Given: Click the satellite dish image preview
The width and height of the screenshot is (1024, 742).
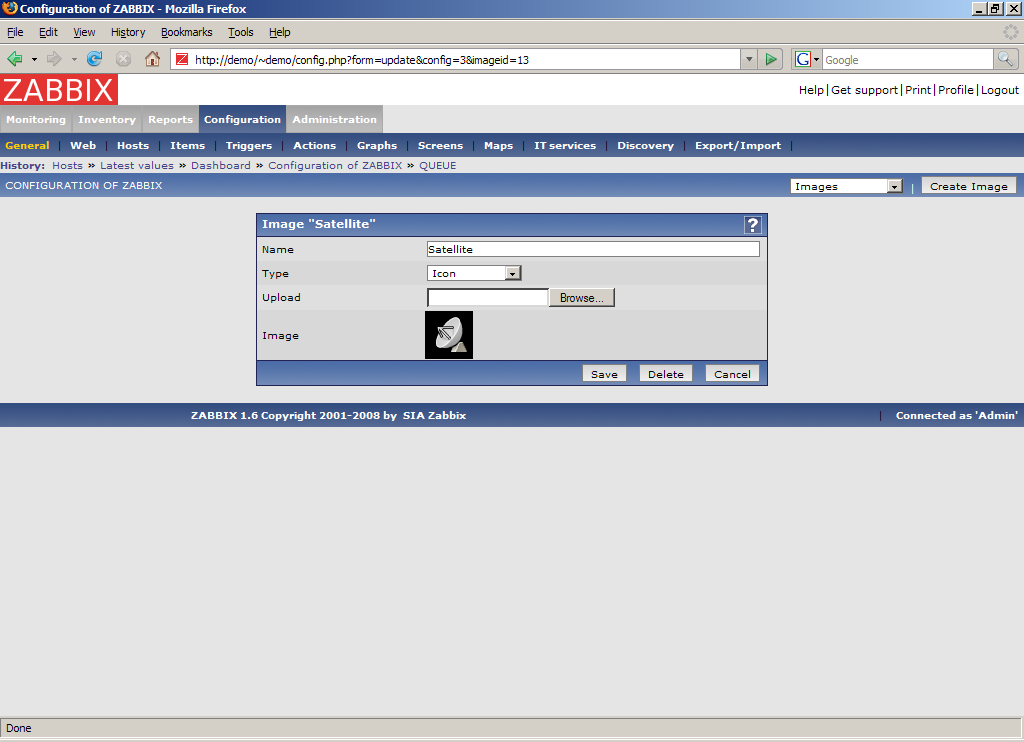Looking at the screenshot, I should coord(449,335).
